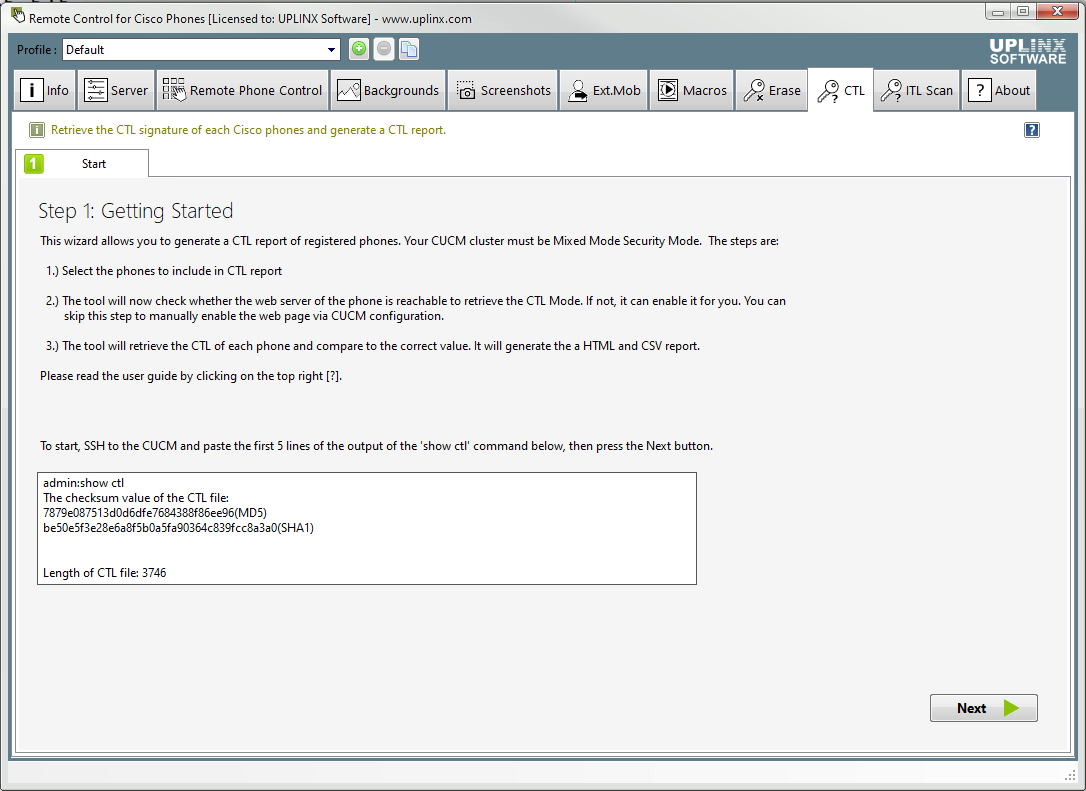This screenshot has width=1086, height=791.
Task: Go to the Erase tab
Action: [772, 90]
